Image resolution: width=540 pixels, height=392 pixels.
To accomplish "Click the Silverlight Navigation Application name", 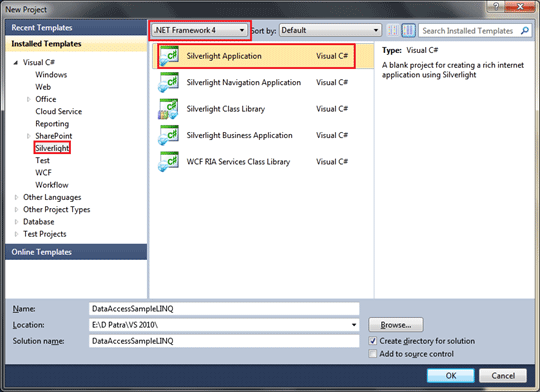I will [244, 83].
